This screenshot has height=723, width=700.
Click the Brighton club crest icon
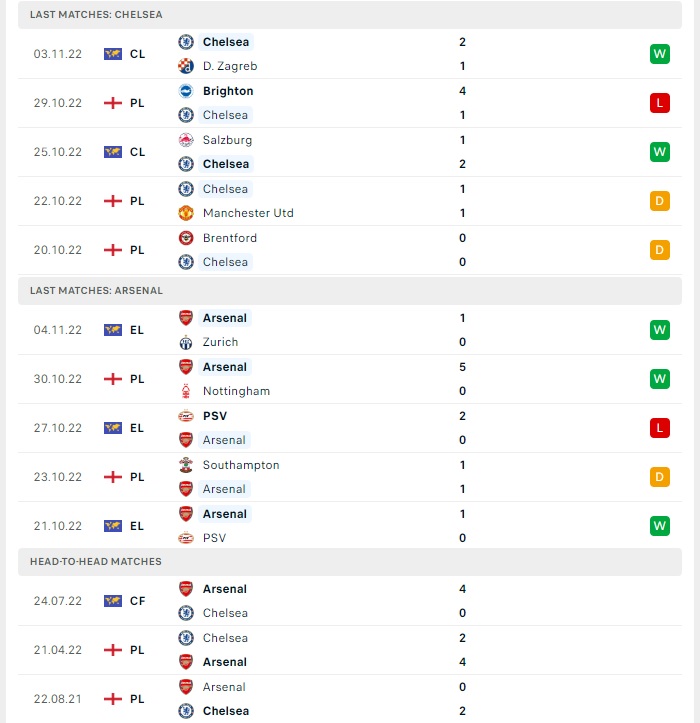click(186, 91)
